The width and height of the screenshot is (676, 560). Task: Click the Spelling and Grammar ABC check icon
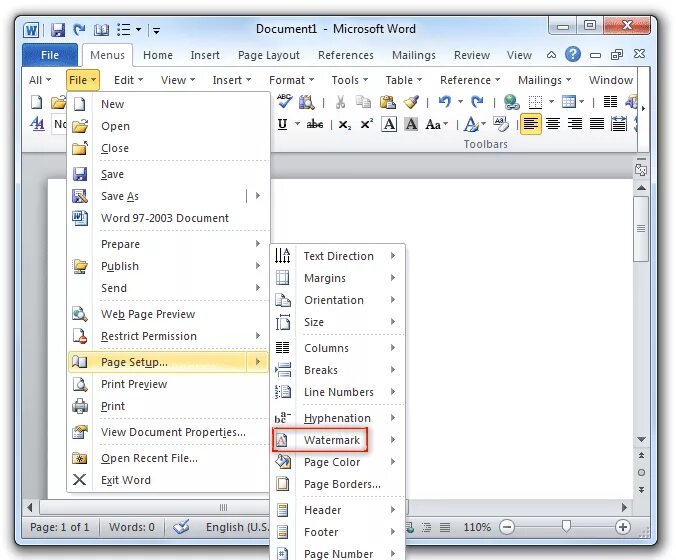click(x=284, y=102)
